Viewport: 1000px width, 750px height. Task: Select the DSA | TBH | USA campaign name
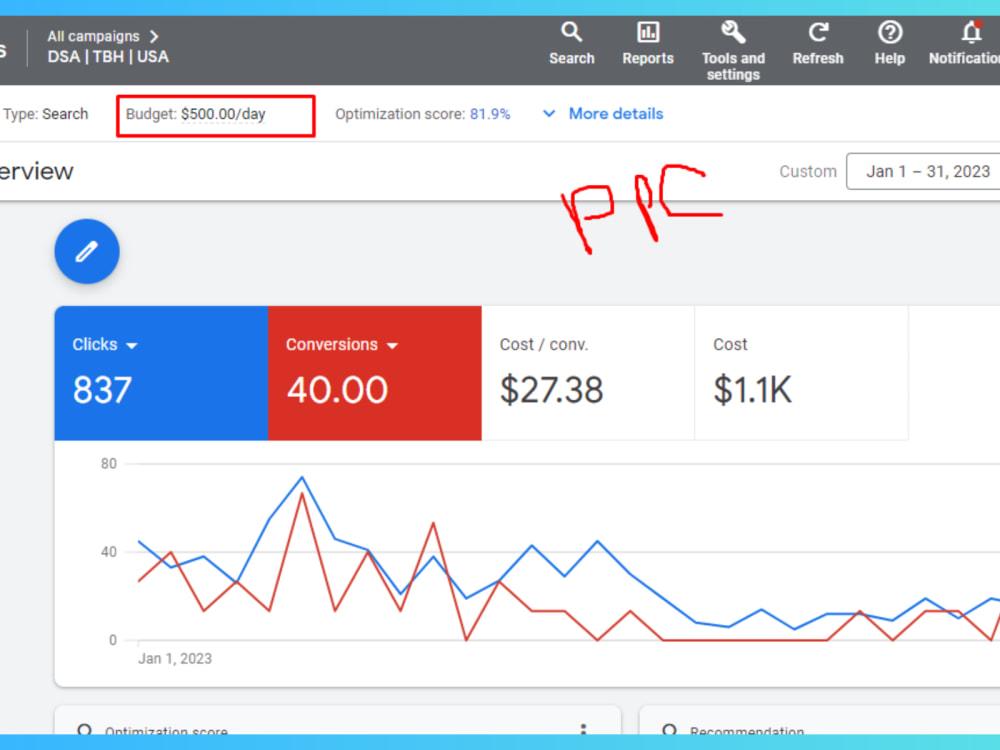tap(108, 57)
